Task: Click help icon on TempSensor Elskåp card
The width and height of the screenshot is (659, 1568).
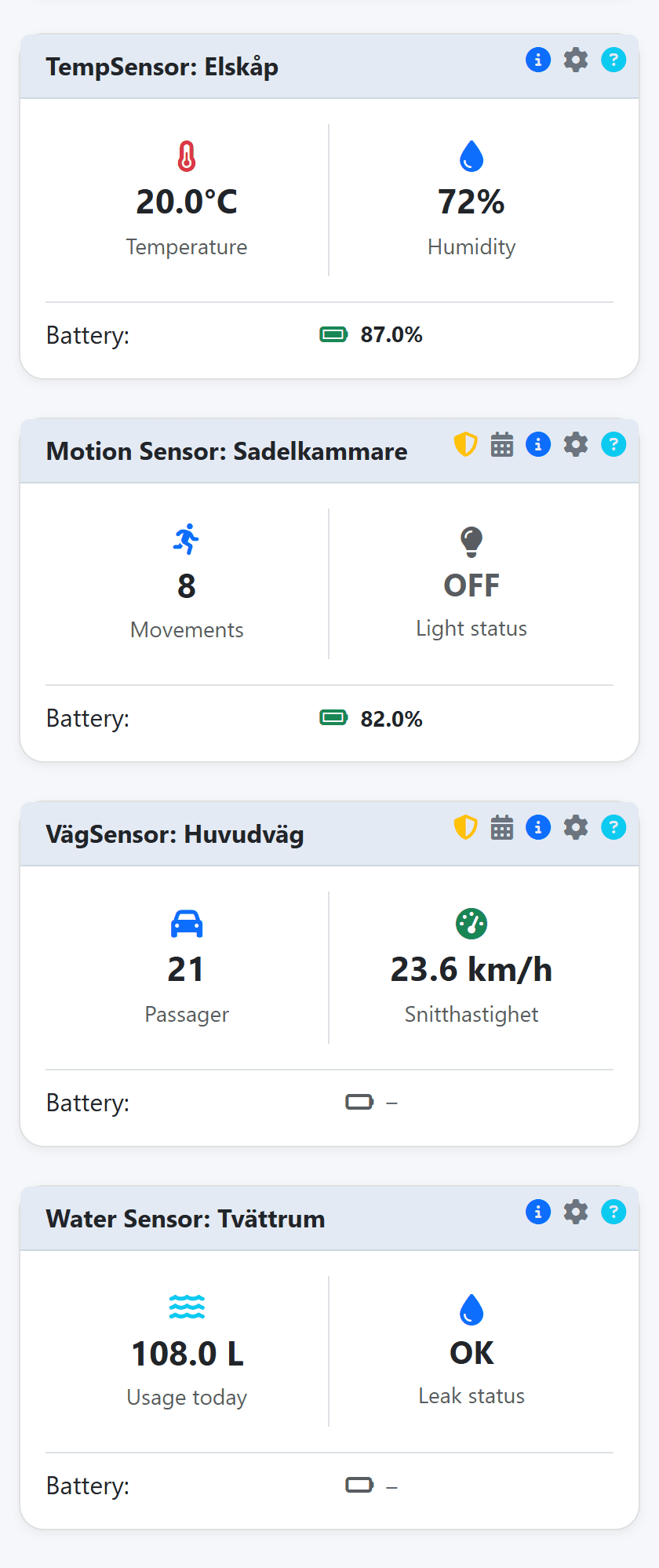Action: (613, 60)
